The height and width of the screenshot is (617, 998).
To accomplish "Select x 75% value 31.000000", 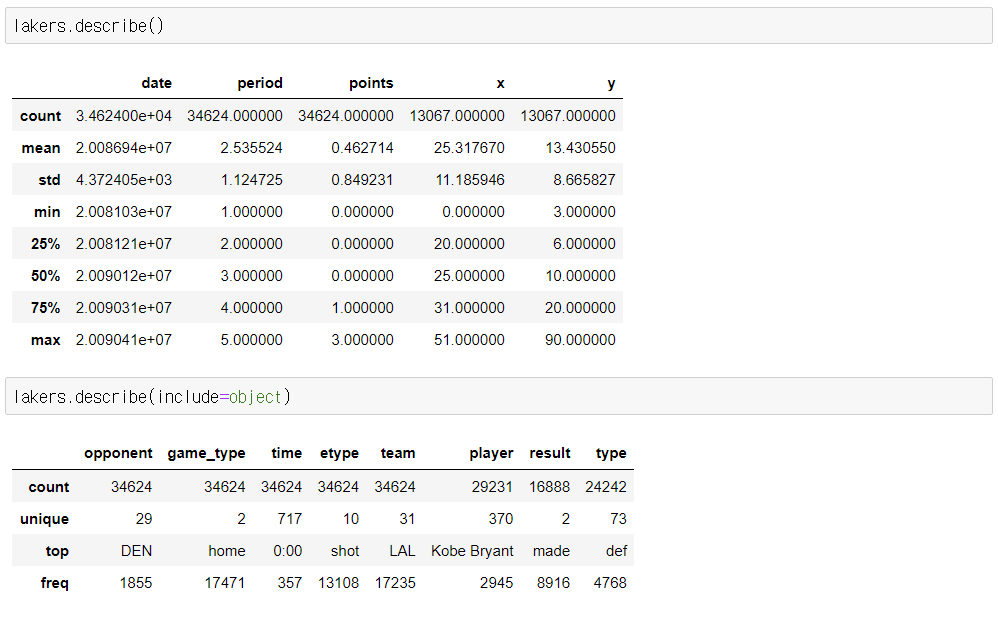I will [x=469, y=308].
